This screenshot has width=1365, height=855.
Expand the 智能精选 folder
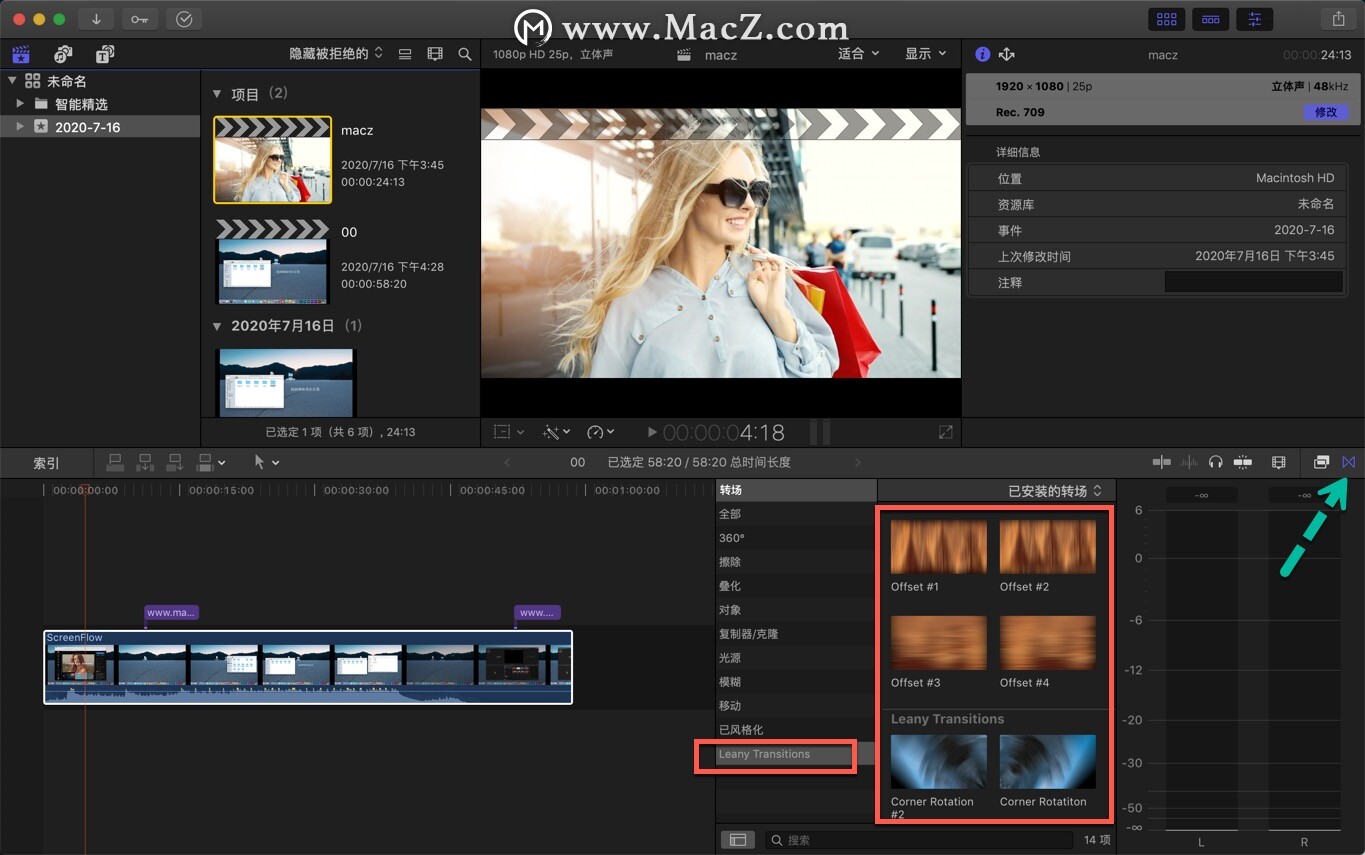click(20, 104)
